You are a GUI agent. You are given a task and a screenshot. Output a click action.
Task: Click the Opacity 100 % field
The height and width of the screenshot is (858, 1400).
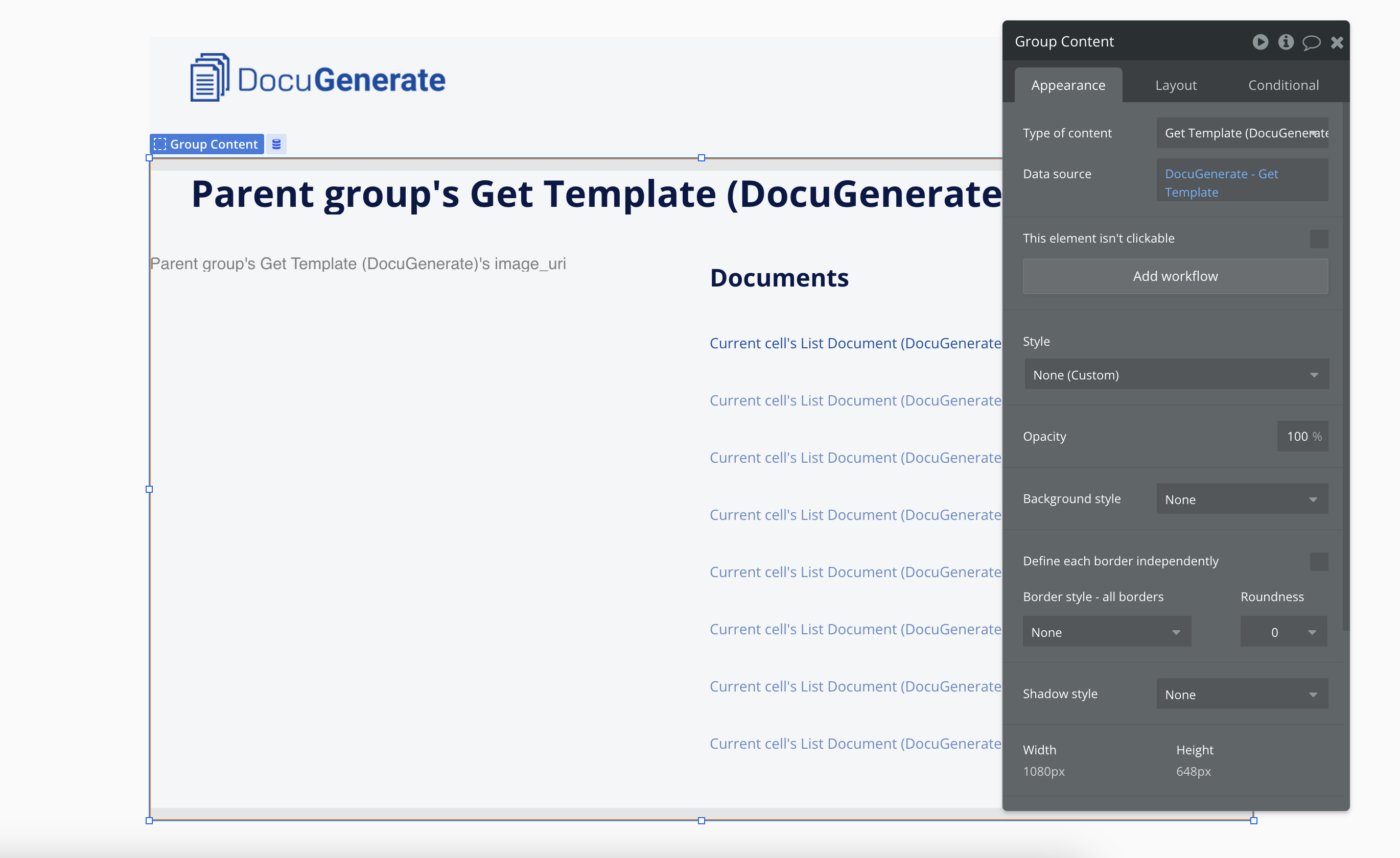tap(1302, 436)
